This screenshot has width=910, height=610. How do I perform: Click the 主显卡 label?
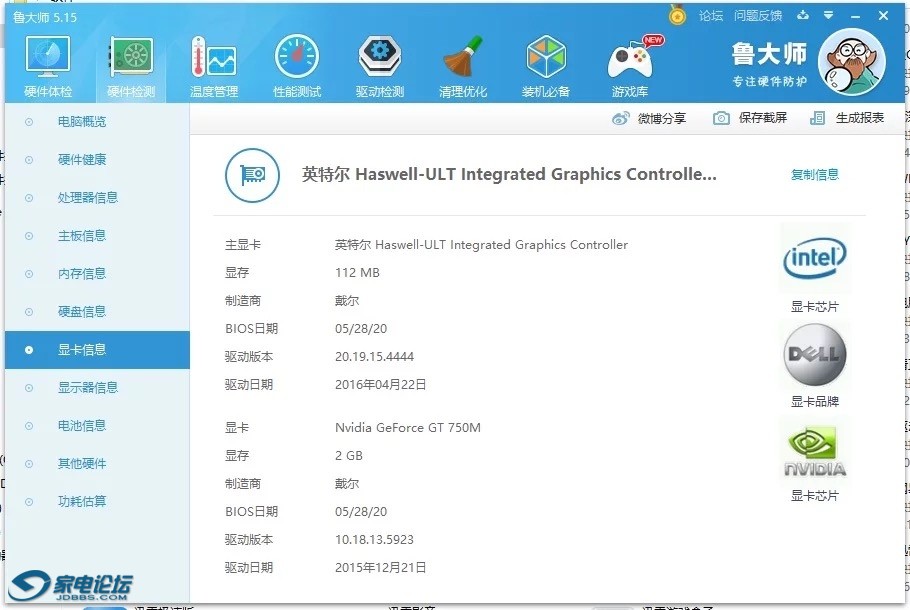[243, 245]
